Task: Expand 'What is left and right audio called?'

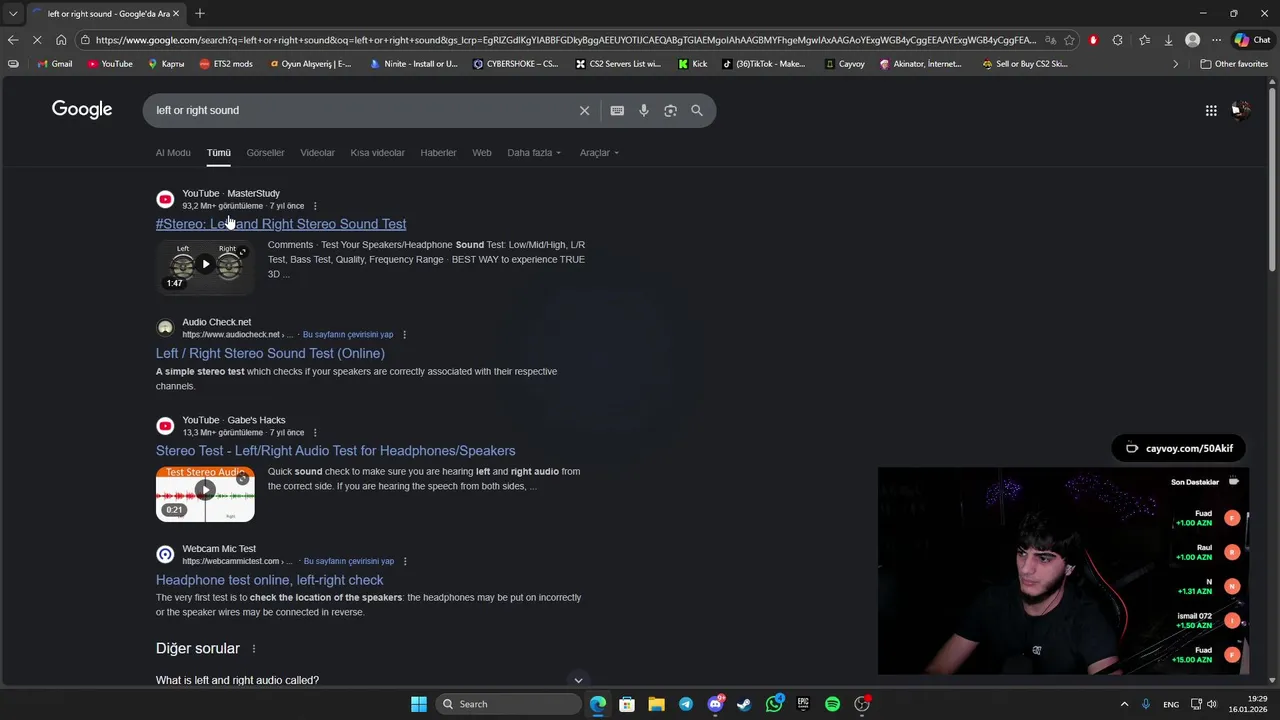Action: coord(368,680)
